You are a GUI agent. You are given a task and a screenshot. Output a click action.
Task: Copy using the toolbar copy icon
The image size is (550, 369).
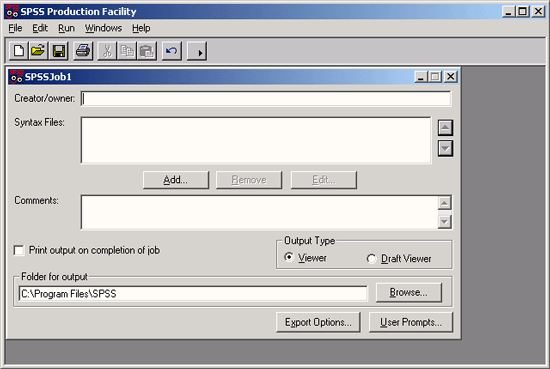[127, 51]
